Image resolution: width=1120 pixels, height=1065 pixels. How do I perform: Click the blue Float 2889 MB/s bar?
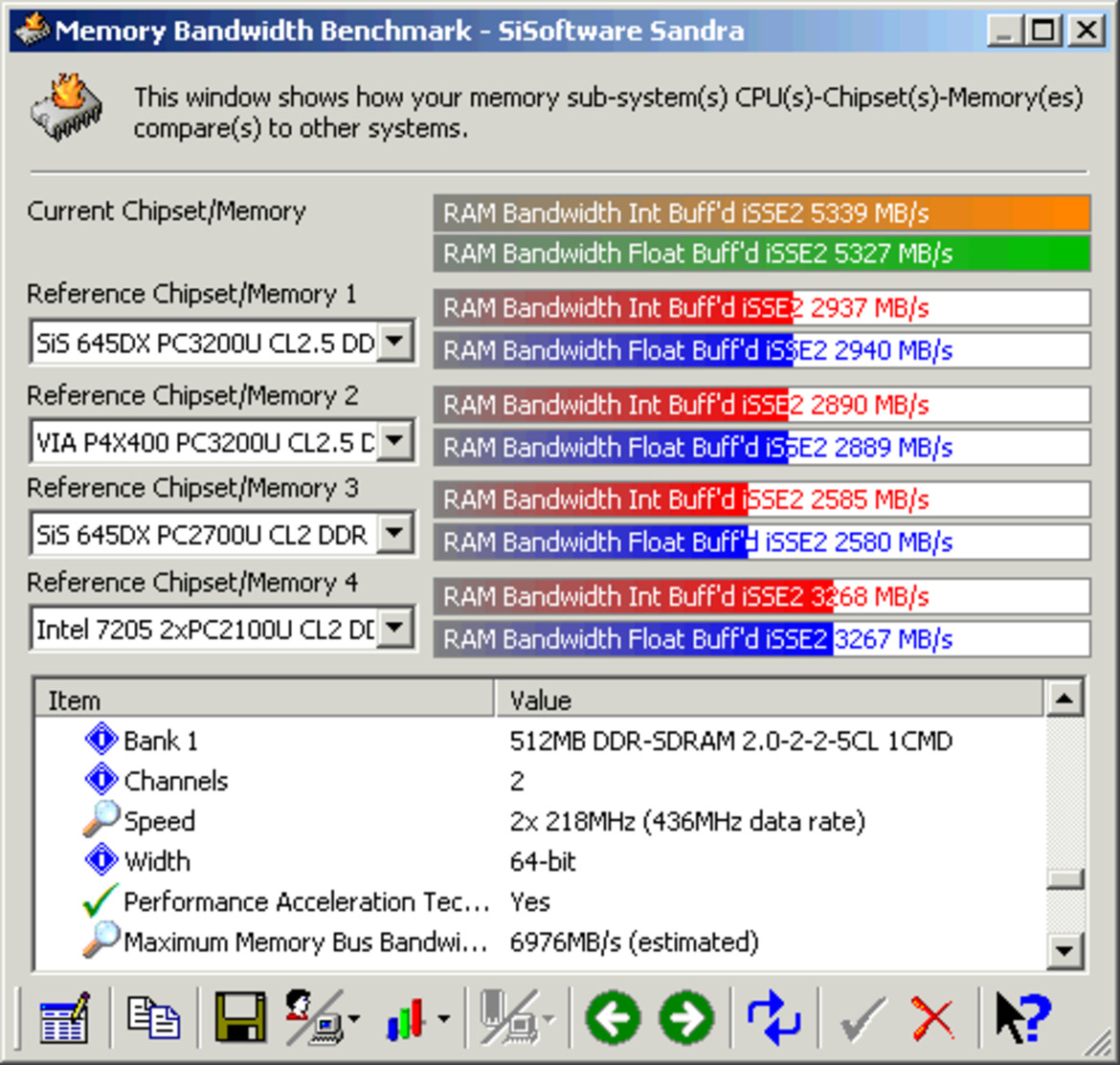(x=761, y=448)
